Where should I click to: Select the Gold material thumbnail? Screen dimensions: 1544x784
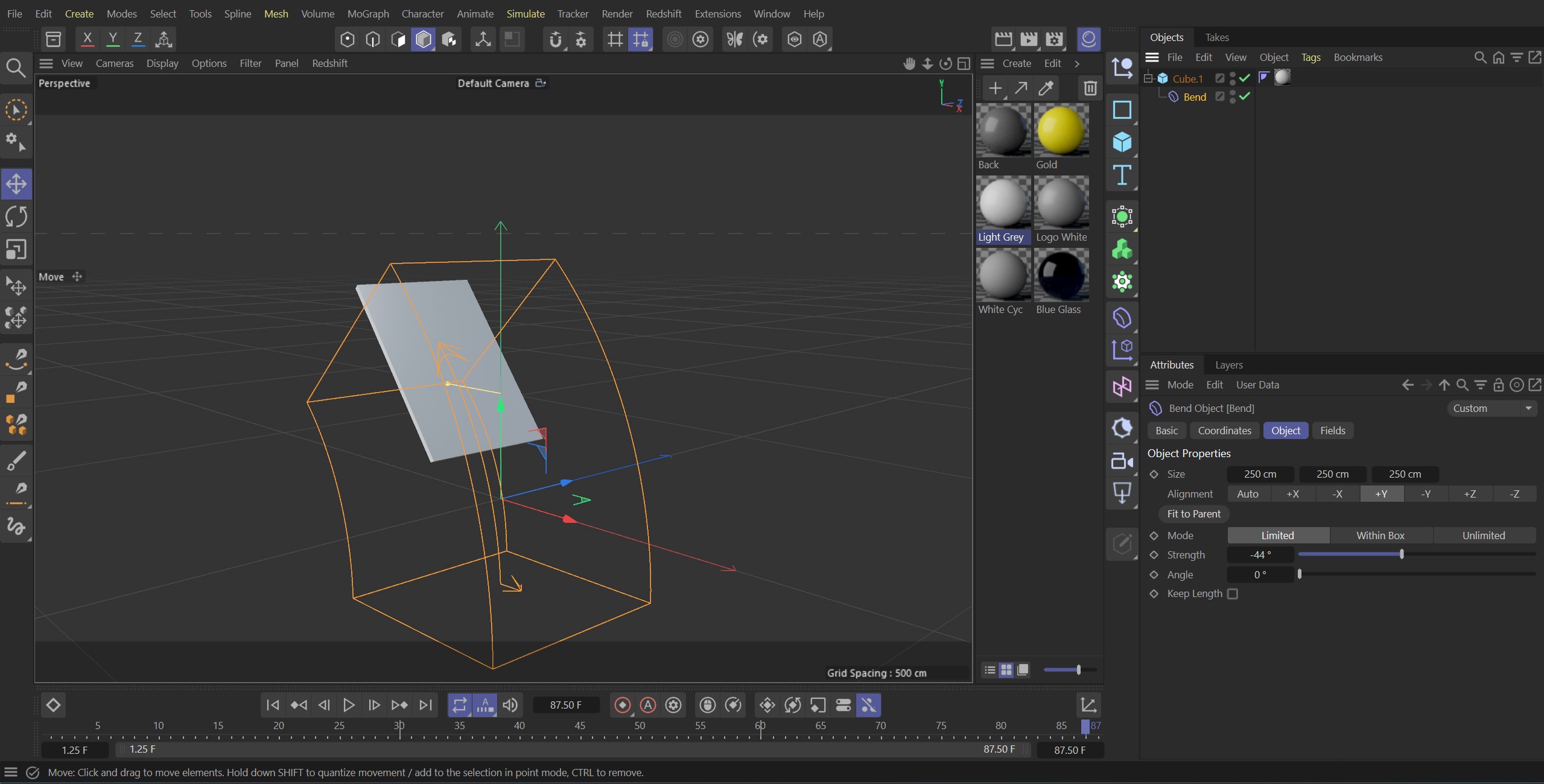coord(1062,130)
